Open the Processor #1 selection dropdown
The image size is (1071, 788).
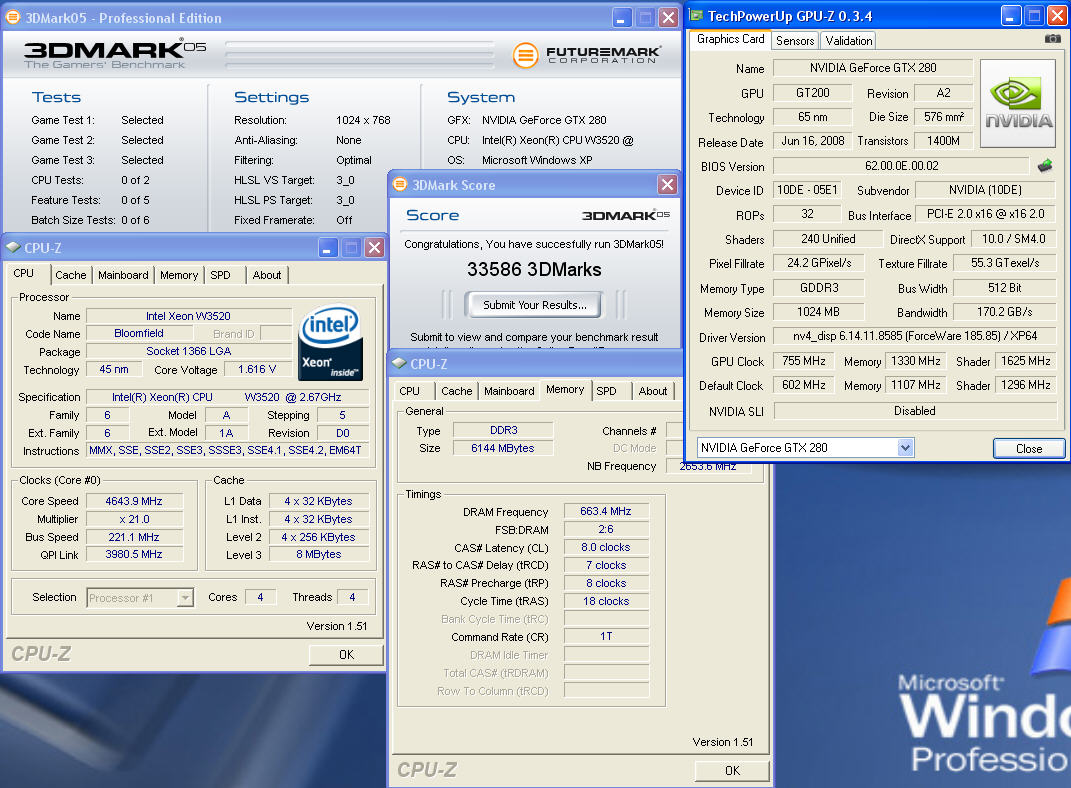click(x=185, y=597)
